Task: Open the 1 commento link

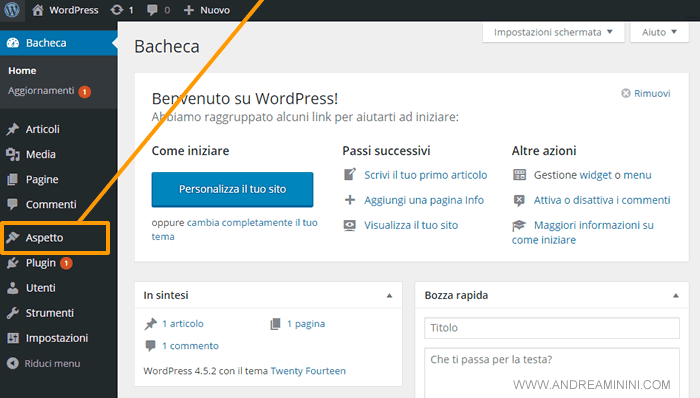Action: point(190,345)
